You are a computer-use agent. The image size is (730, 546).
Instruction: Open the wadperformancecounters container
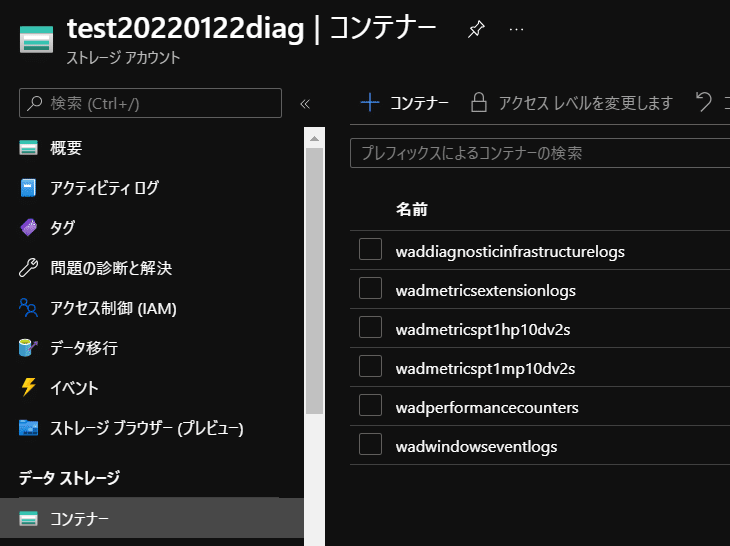click(x=487, y=408)
